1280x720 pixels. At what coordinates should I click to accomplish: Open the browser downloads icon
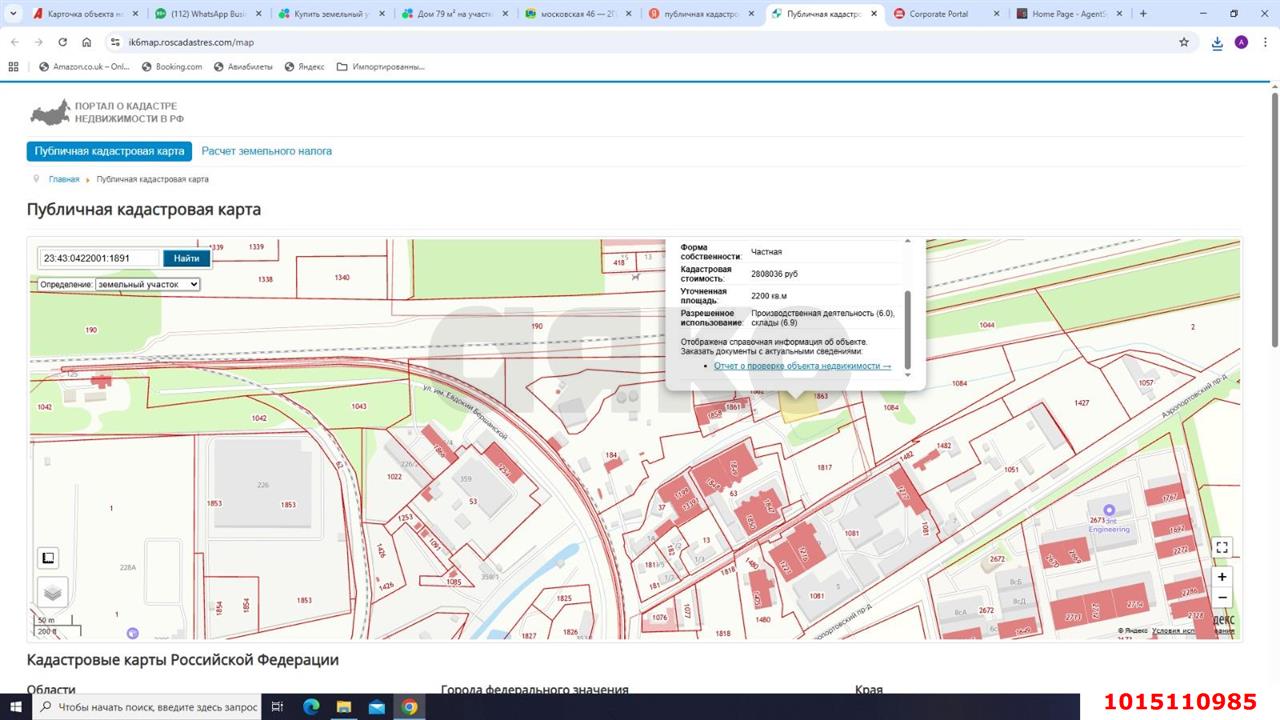1217,42
